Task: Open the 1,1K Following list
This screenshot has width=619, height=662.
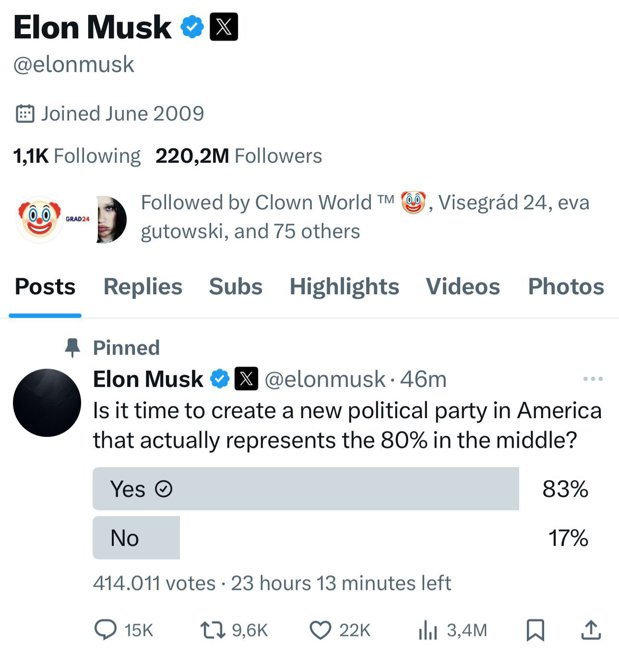Action: pyautogui.click(x=77, y=156)
